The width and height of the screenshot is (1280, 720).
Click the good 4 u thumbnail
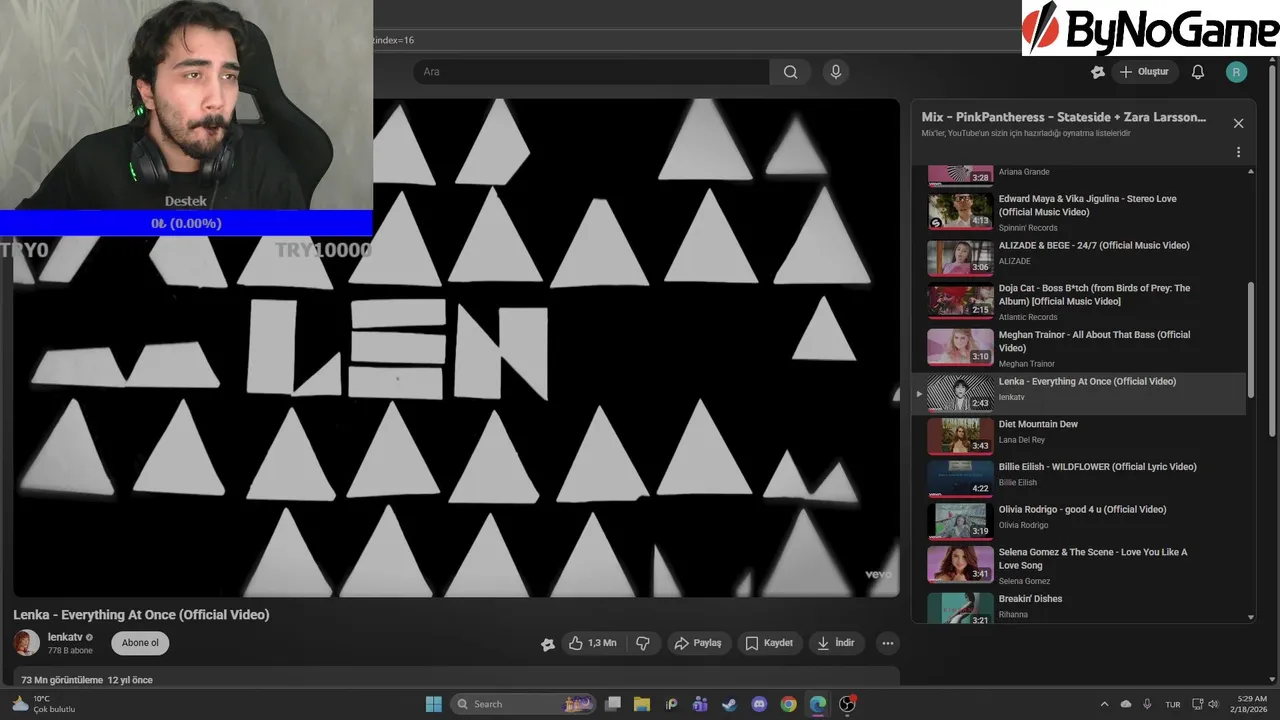point(960,521)
